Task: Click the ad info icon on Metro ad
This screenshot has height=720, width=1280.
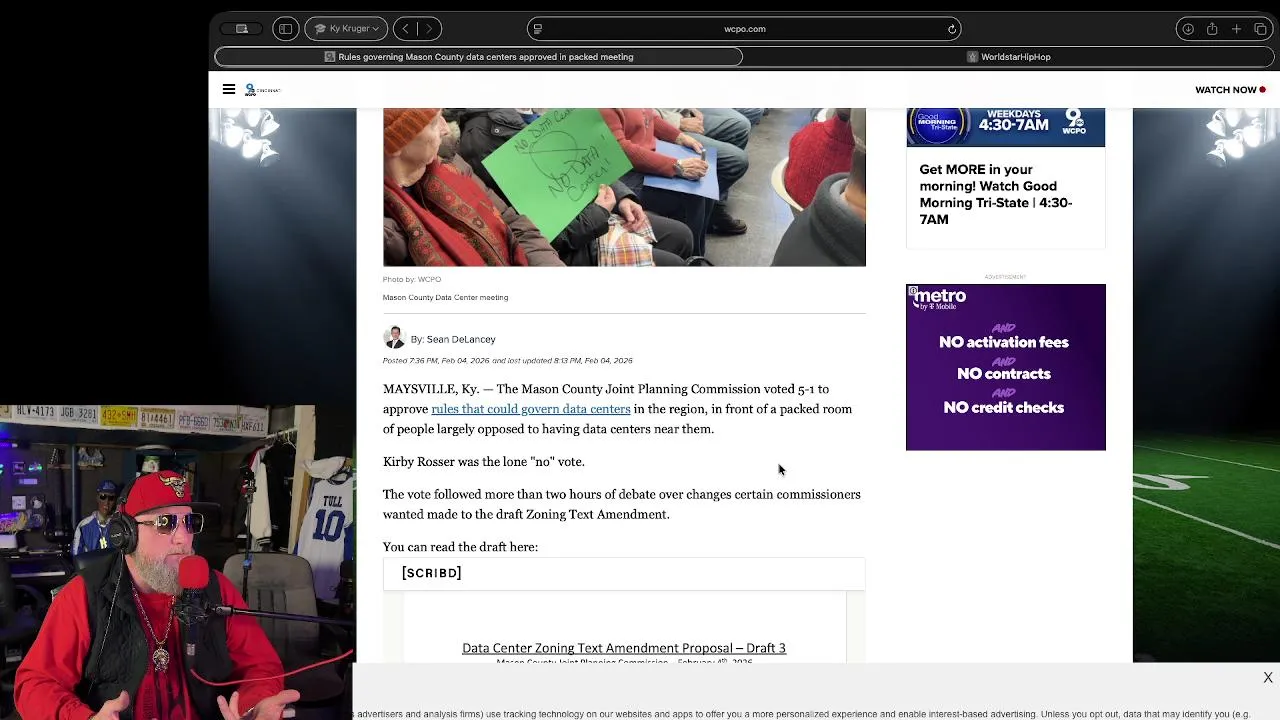Action: click(x=912, y=290)
